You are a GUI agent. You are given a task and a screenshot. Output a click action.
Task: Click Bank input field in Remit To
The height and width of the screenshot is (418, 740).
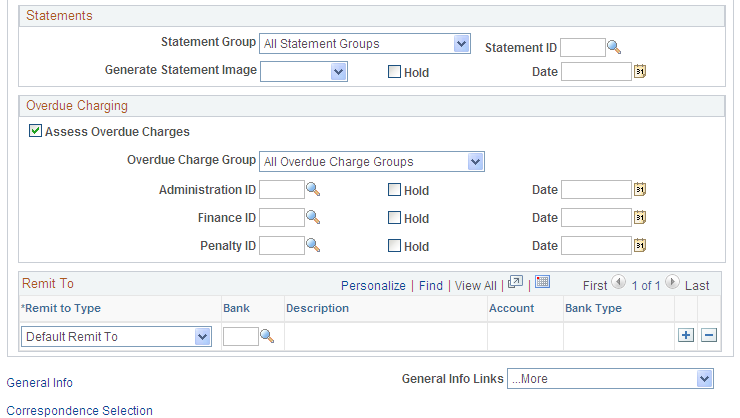tap(241, 336)
